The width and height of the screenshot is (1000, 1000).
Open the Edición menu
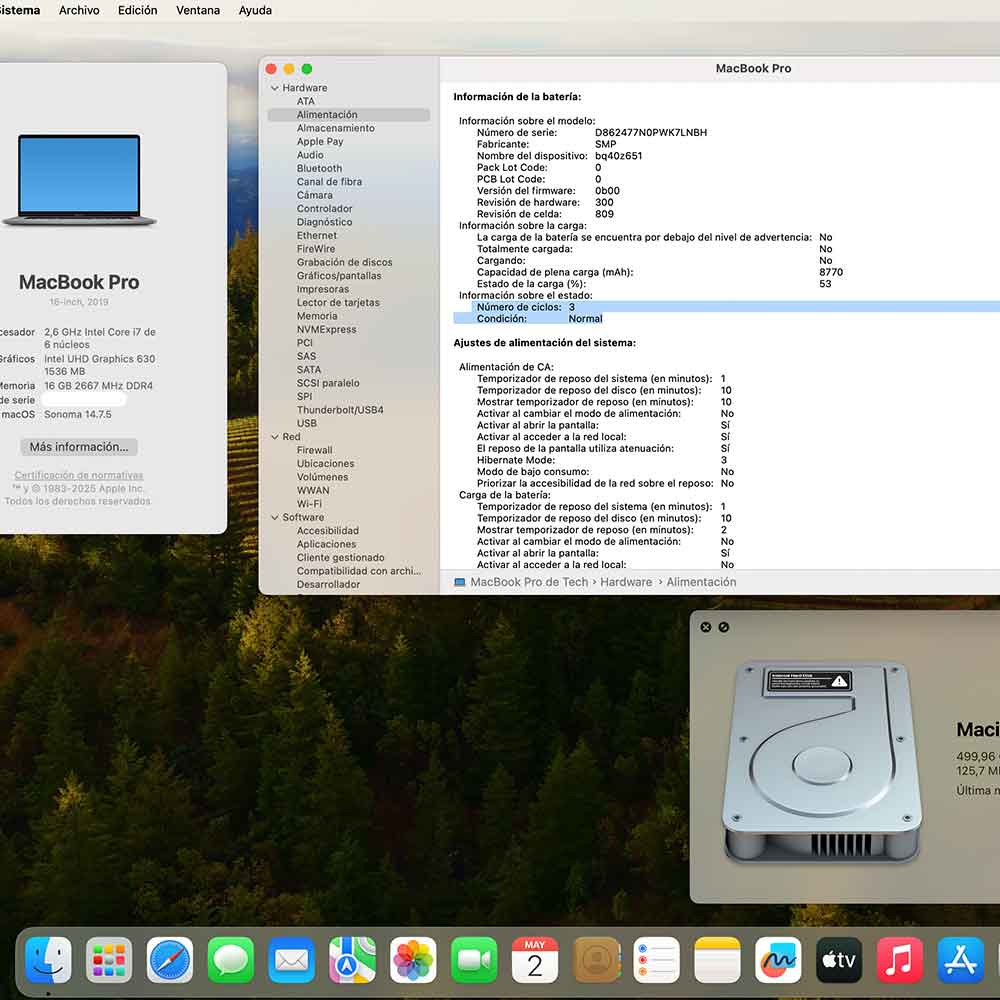(x=138, y=10)
